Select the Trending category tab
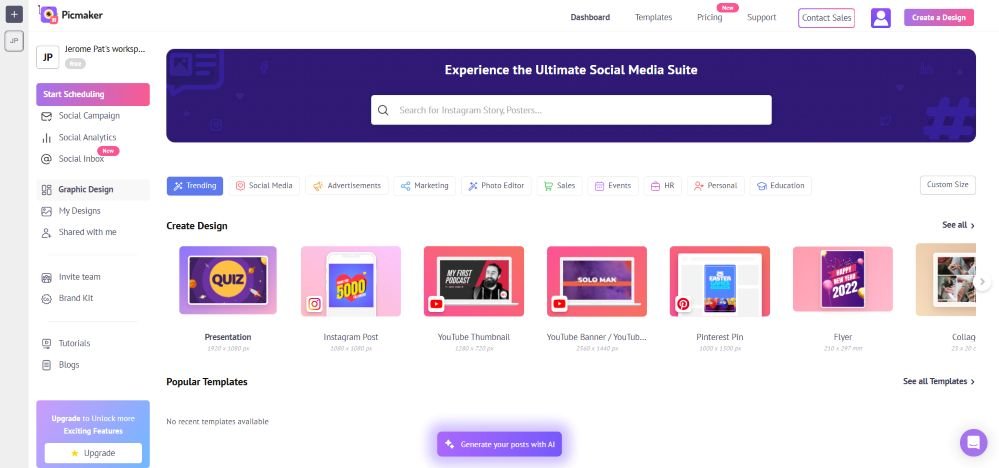Viewport: 999px width, 468px height. point(195,186)
